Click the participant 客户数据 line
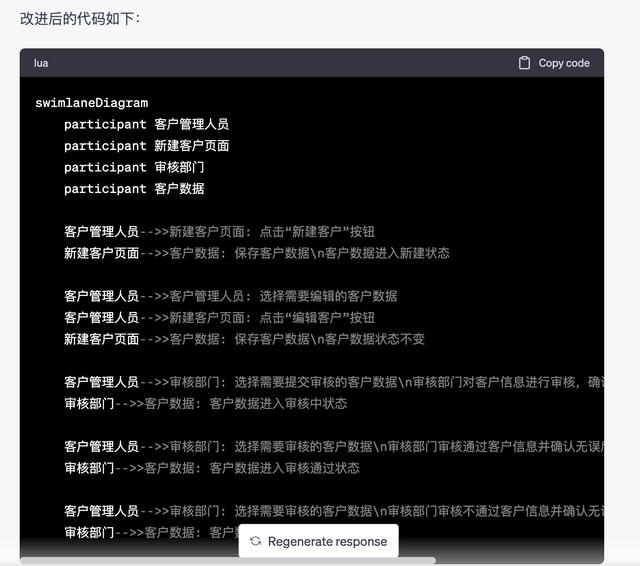 point(134,189)
